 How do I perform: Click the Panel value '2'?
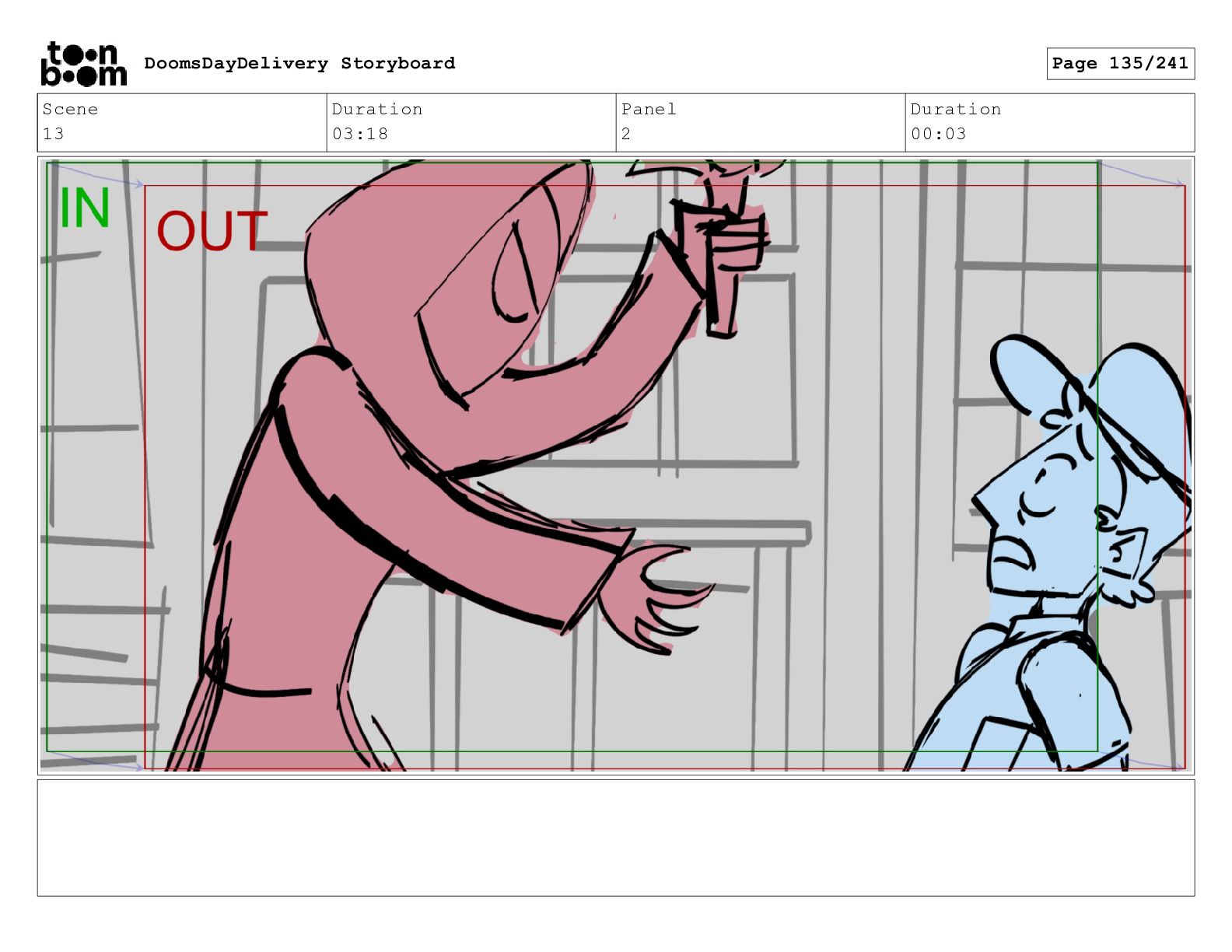[x=626, y=134]
